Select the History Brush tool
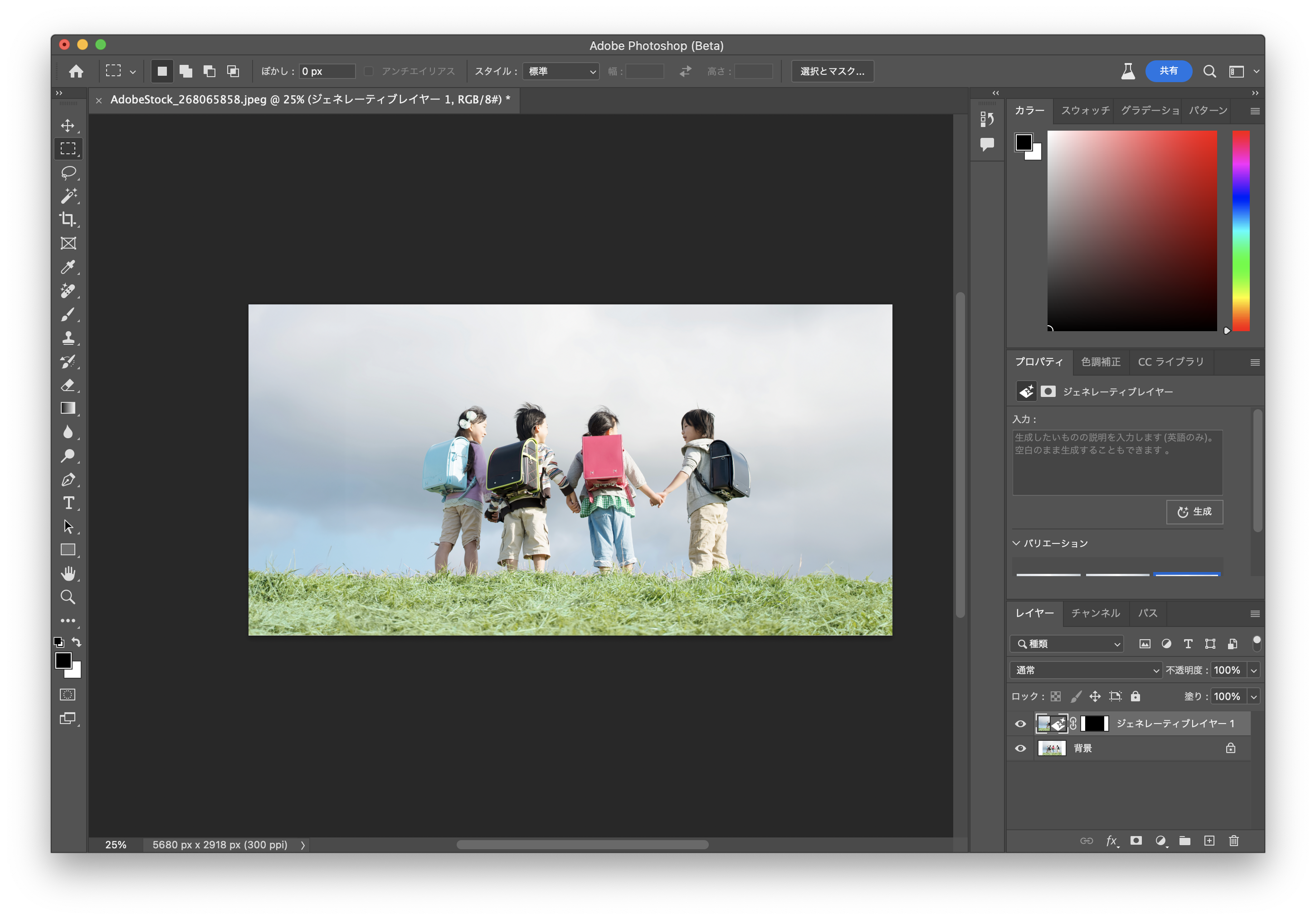This screenshot has width=1316, height=920. tap(68, 362)
